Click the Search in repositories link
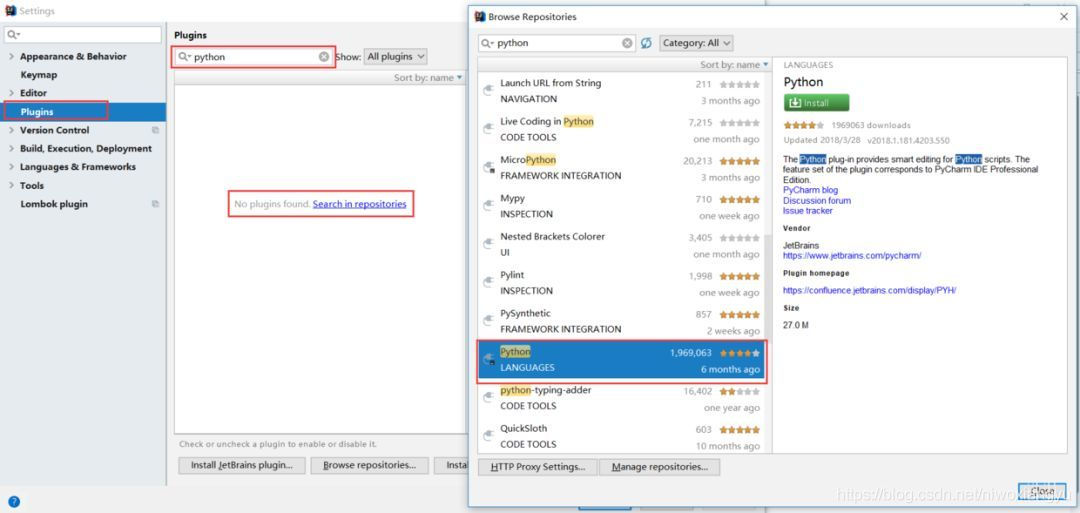This screenshot has width=1080, height=513. pos(360,204)
